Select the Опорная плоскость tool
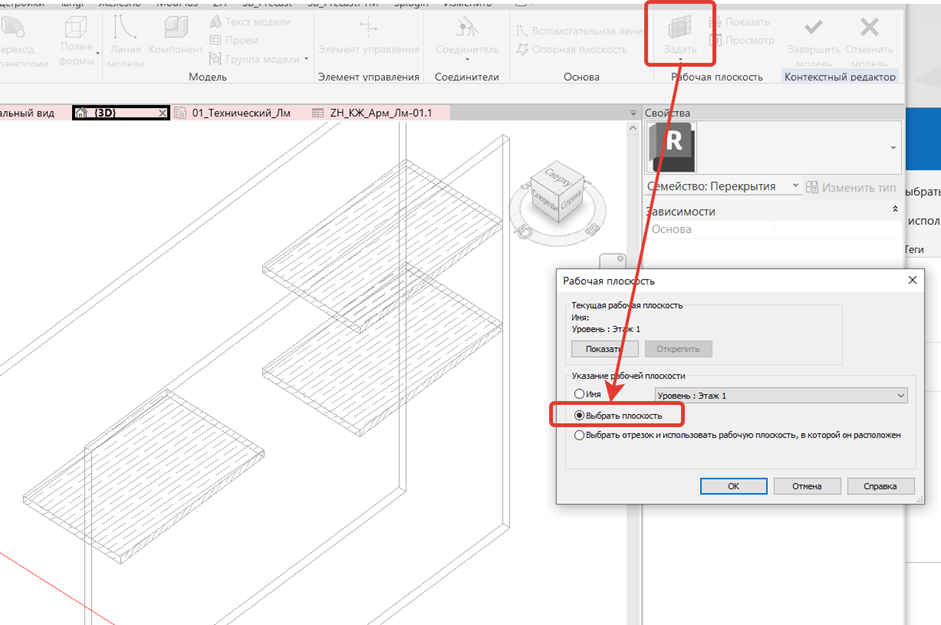The image size is (941, 625). [x=573, y=49]
